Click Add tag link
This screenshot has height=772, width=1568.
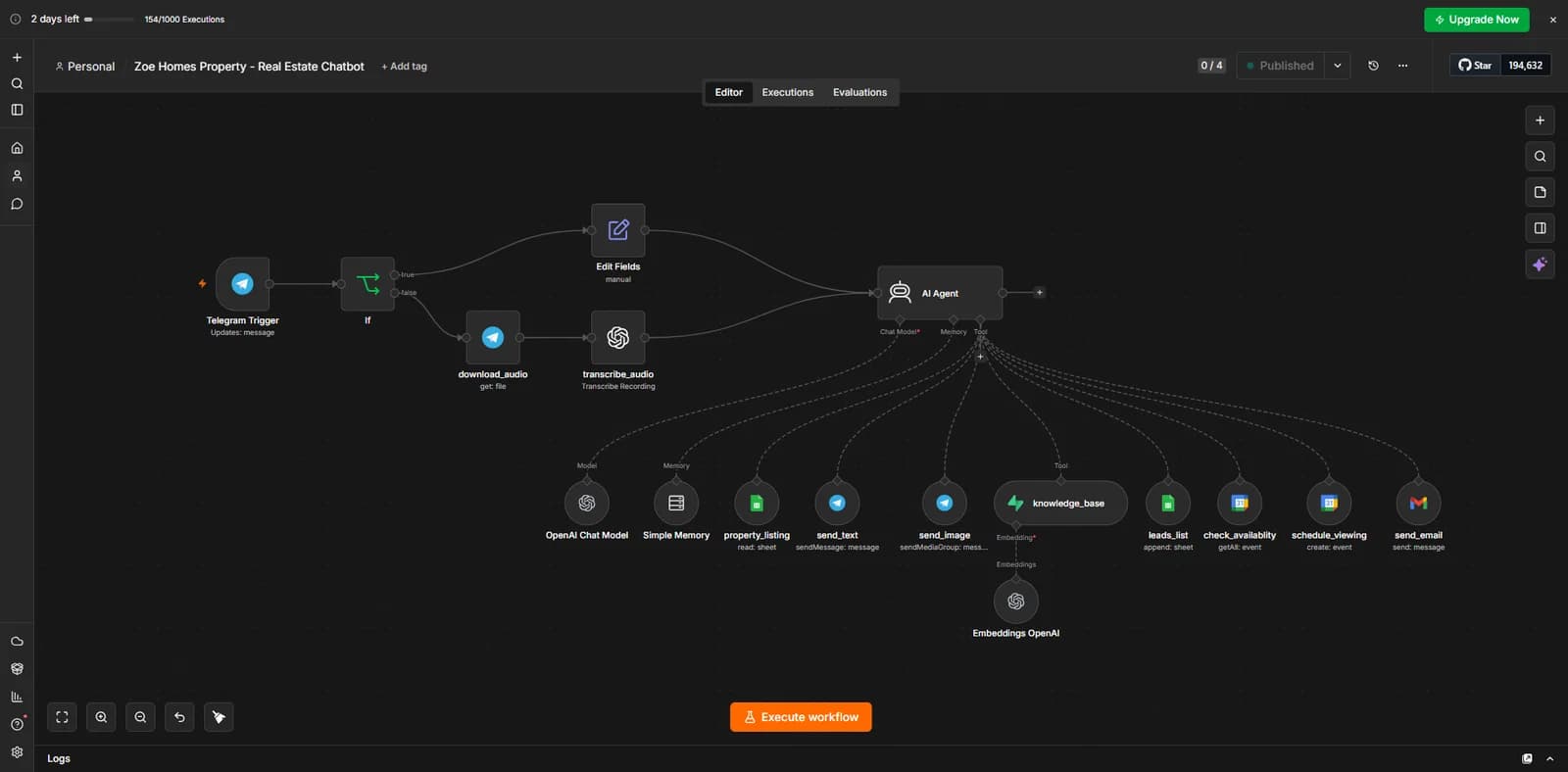[x=404, y=67]
